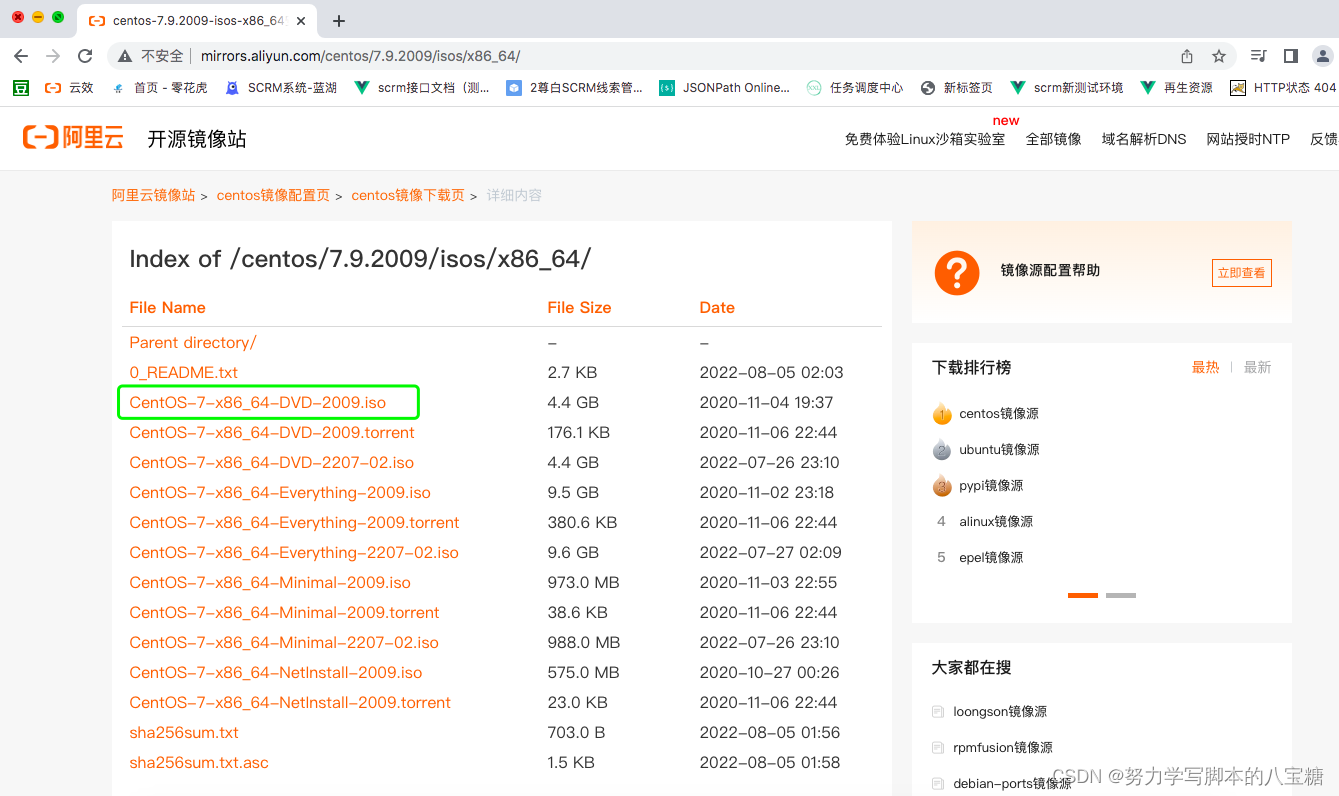
Task: Open centos镜像源 in download ranking
Action: (x=999, y=413)
